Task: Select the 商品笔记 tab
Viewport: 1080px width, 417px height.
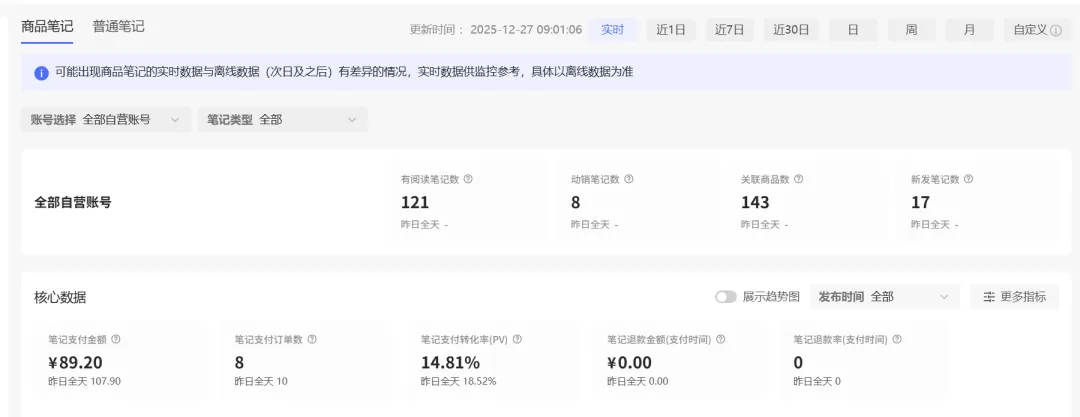Action: 47,27
